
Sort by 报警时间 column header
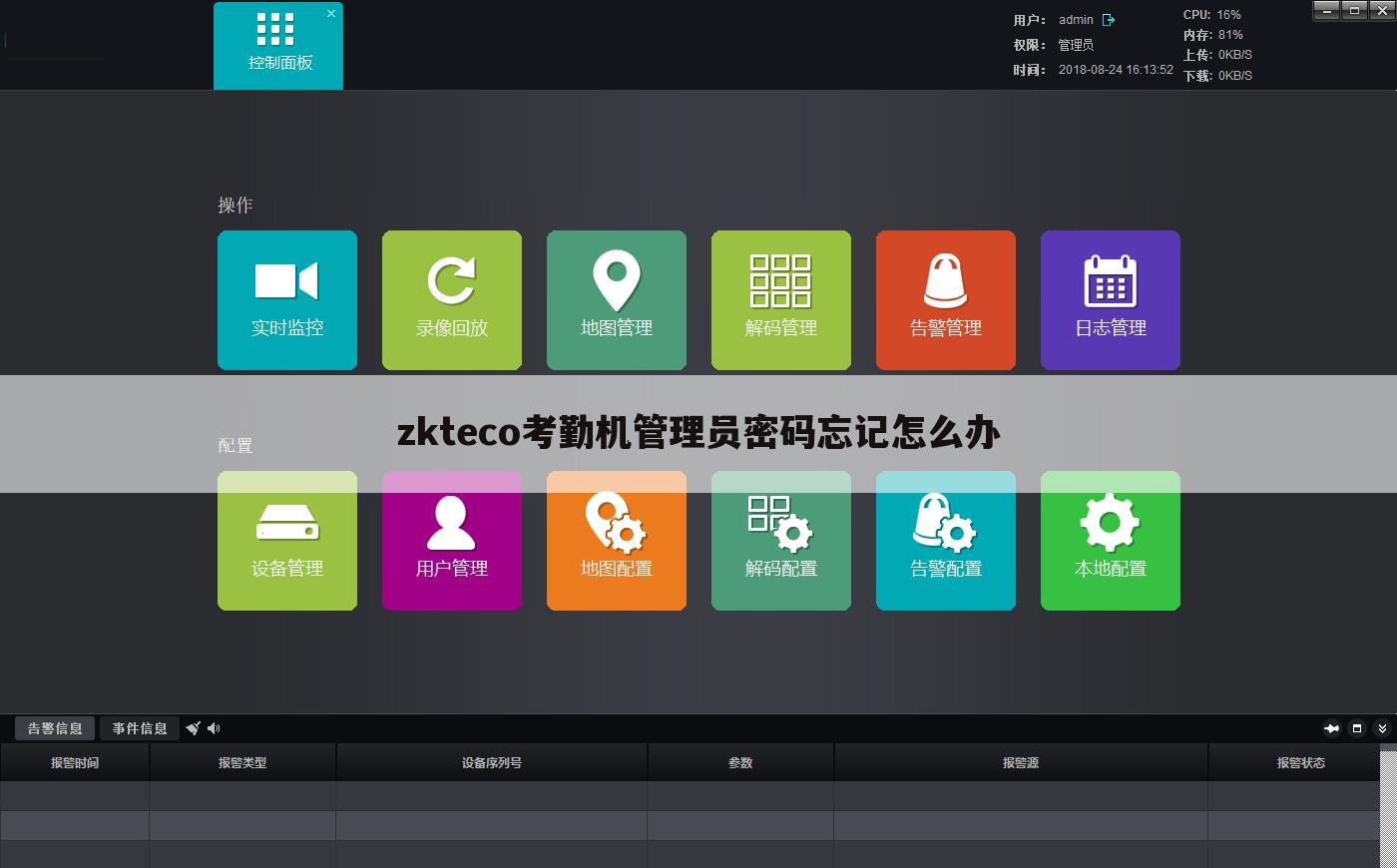click(x=75, y=762)
